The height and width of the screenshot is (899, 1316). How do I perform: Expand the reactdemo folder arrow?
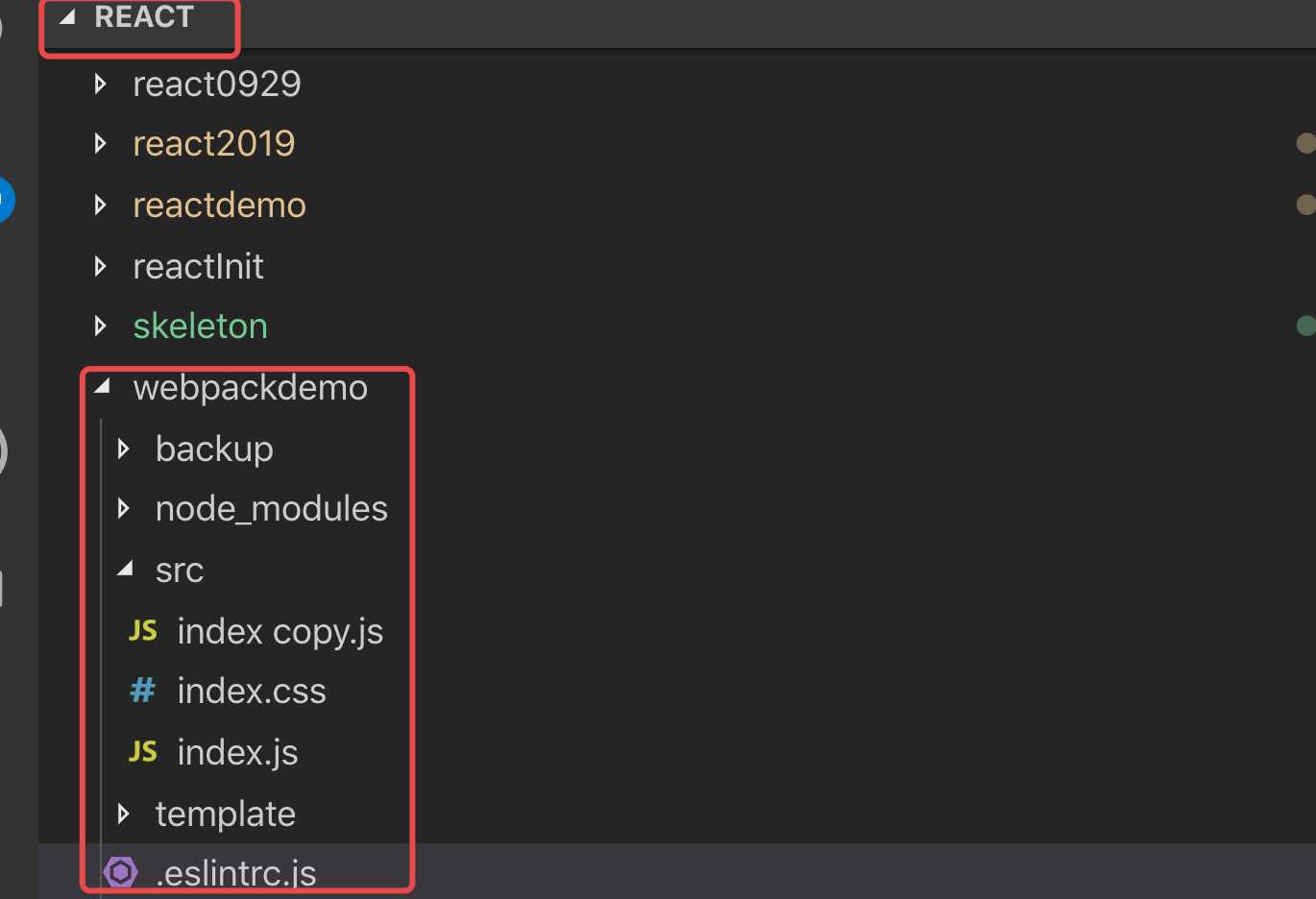(x=100, y=205)
